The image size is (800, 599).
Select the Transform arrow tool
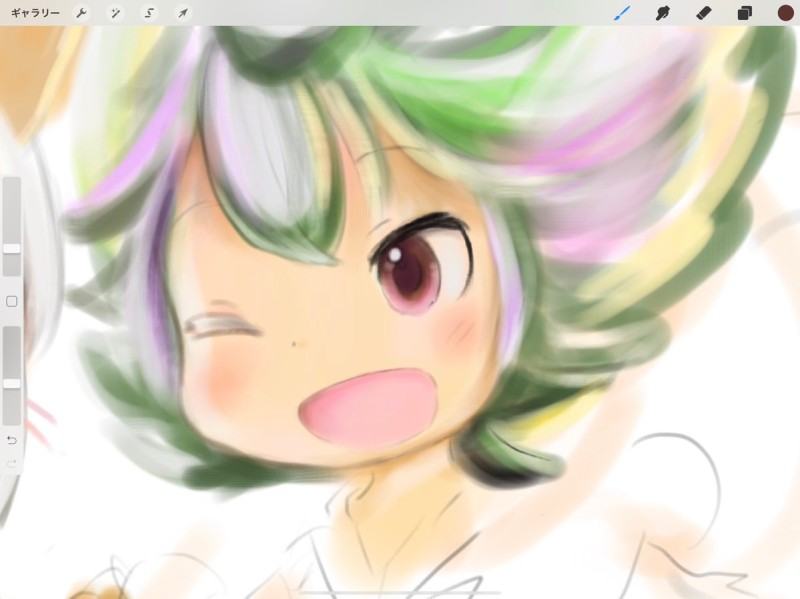click(x=183, y=13)
